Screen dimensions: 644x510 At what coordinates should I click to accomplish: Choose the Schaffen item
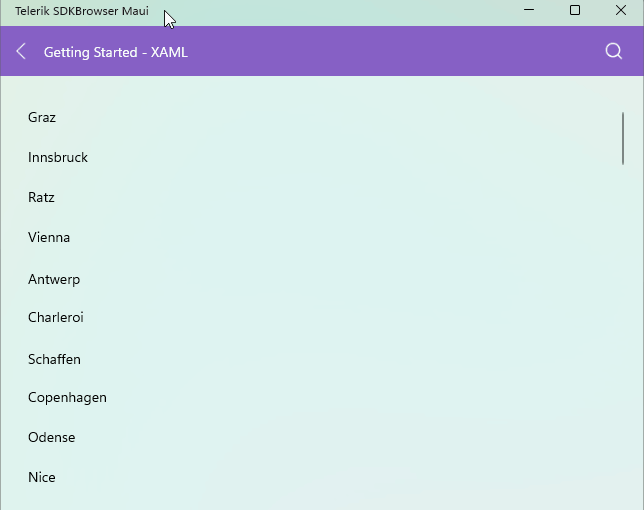point(54,359)
